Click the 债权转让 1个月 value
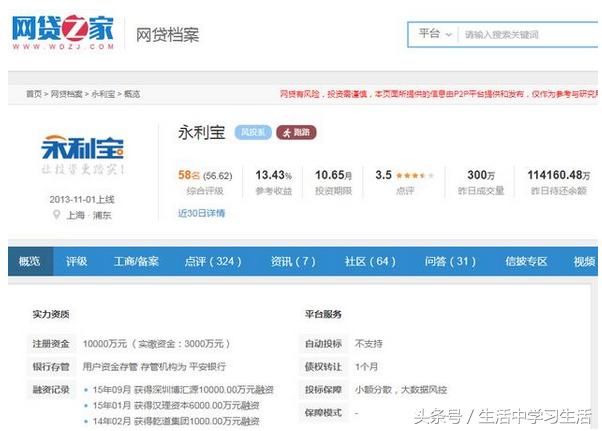 (366, 367)
